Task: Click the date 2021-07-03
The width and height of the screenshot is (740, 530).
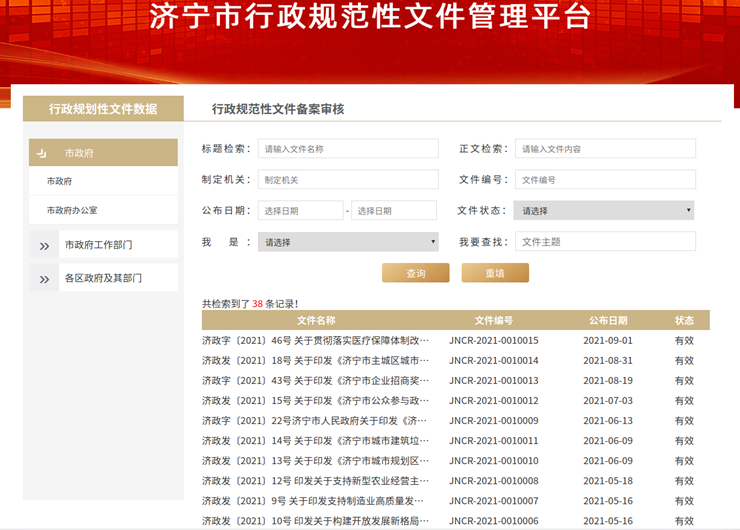Action: pos(608,401)
